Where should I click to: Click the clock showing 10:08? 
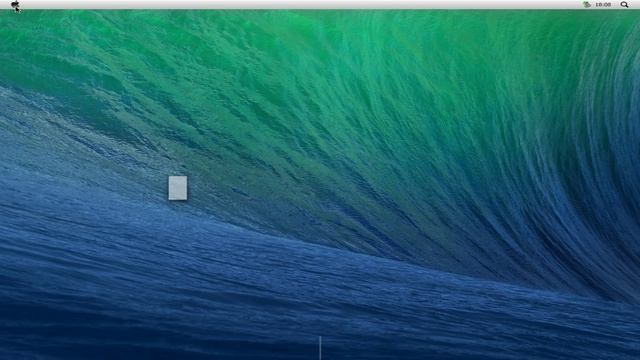pyautogui.click(x=603, y=4)
